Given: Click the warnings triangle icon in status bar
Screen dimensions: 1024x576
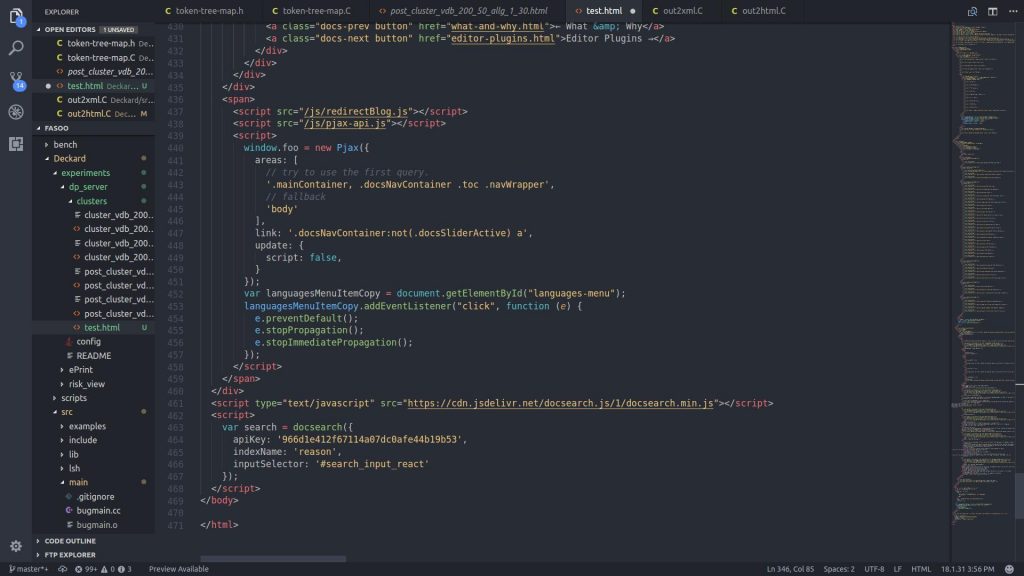Looking at the screenshot, I should (x=107, y=569).
